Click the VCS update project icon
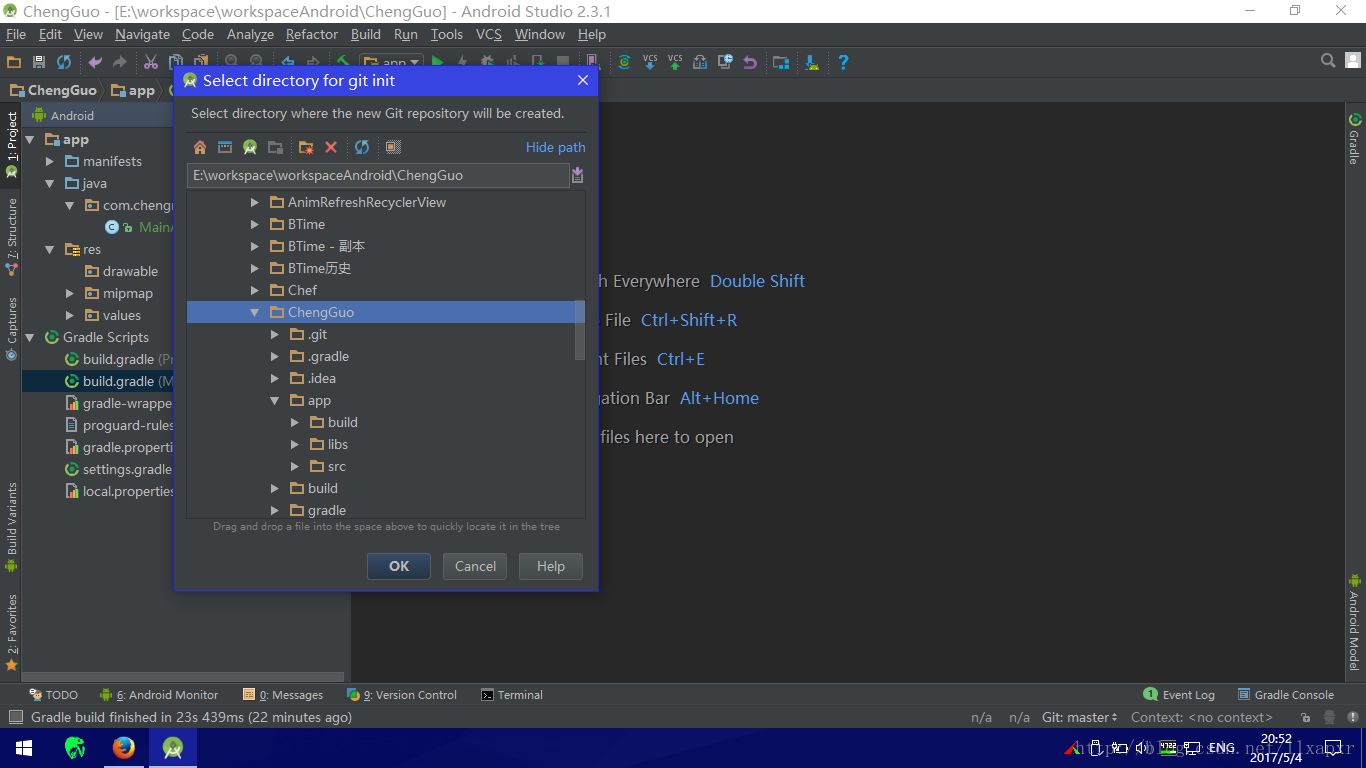This screenshot has height=768, width=1366. [x=650, y=62]
